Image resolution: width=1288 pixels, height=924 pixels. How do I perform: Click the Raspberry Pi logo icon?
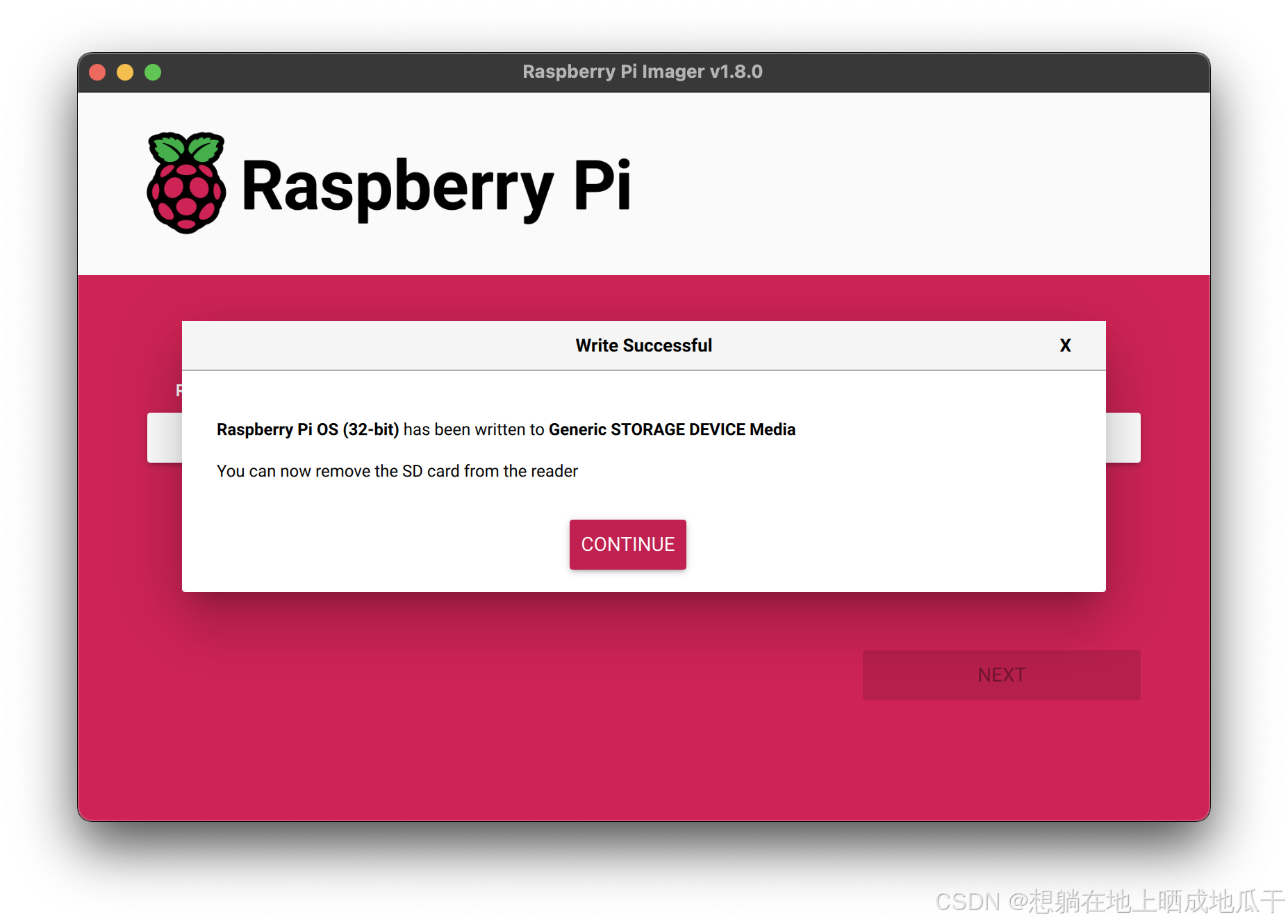point(186,183)
